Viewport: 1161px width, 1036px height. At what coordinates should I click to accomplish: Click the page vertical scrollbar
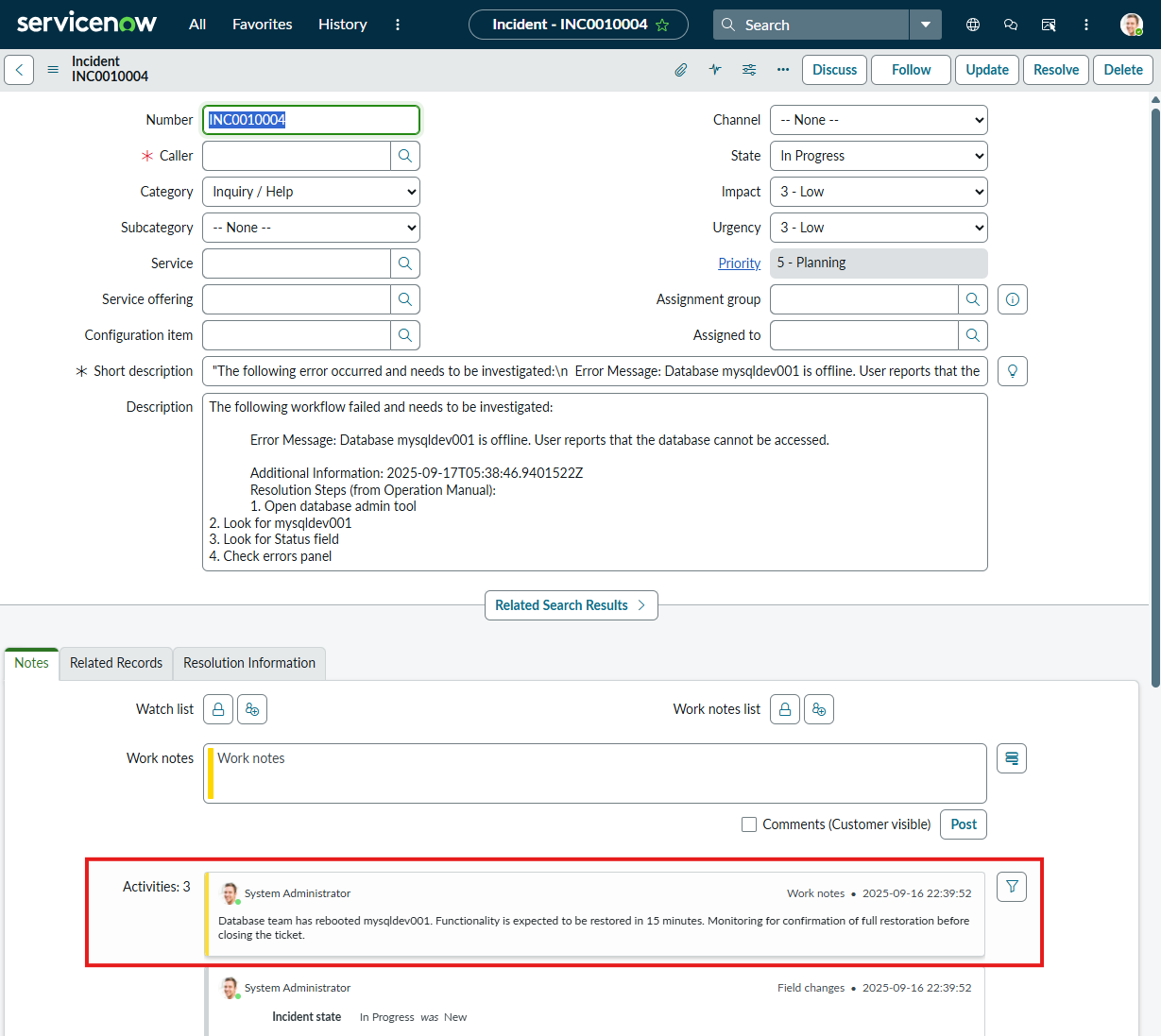[x=1154, y=397]
